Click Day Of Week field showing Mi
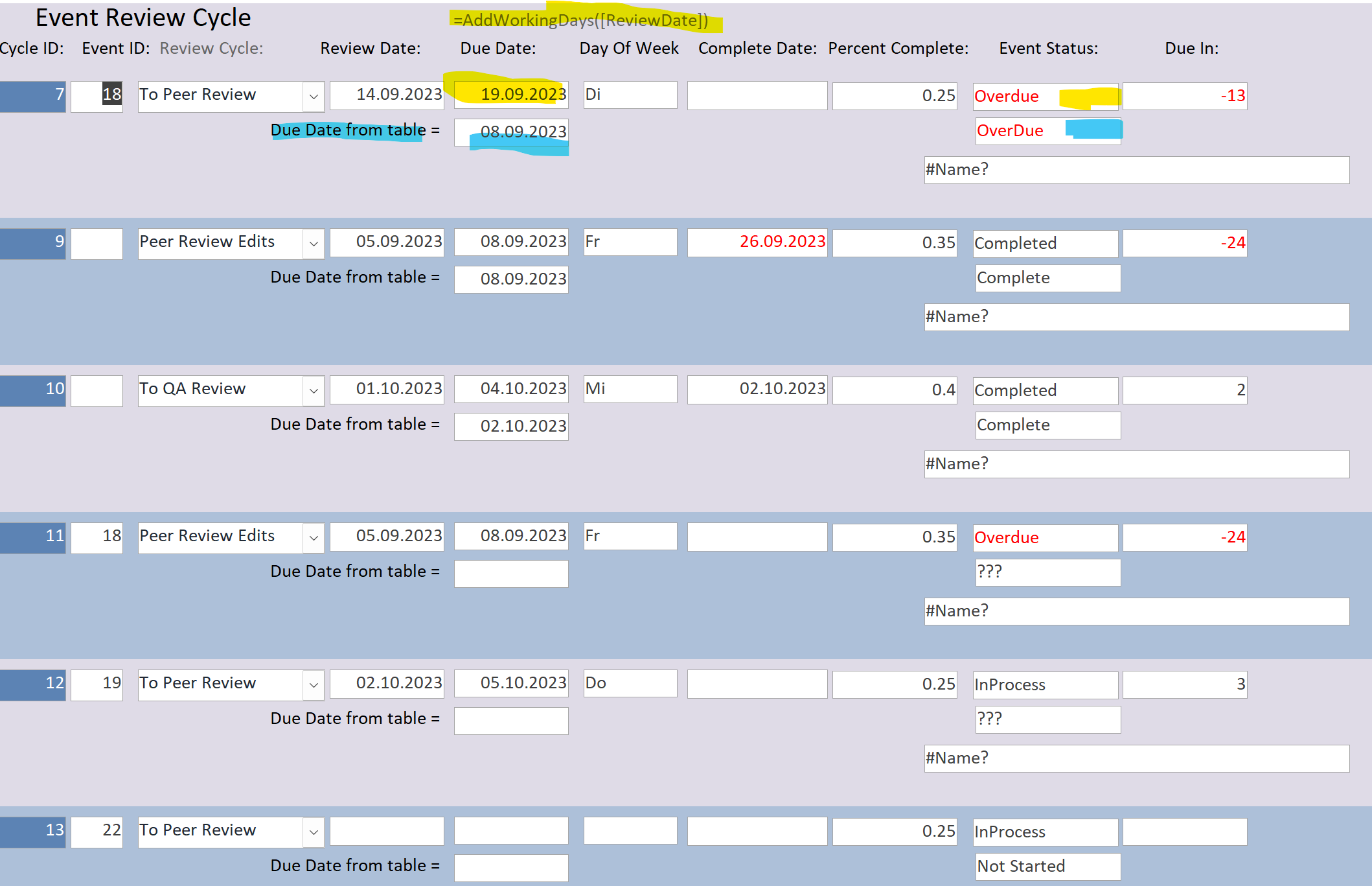The image size is (1372, 886). [x=630, y=389]
